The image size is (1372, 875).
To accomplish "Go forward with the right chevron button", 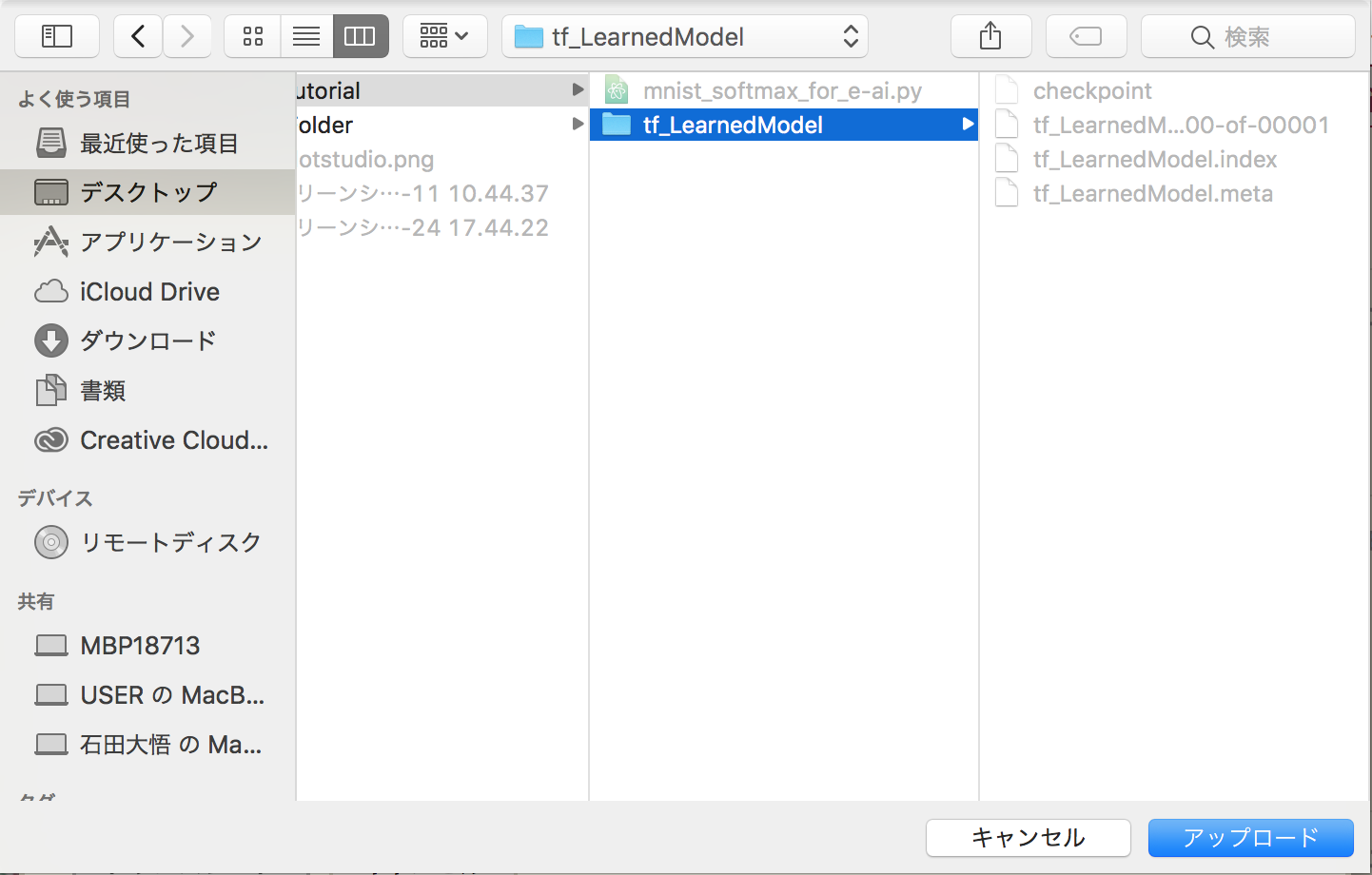I will click(x=187, y=36).
